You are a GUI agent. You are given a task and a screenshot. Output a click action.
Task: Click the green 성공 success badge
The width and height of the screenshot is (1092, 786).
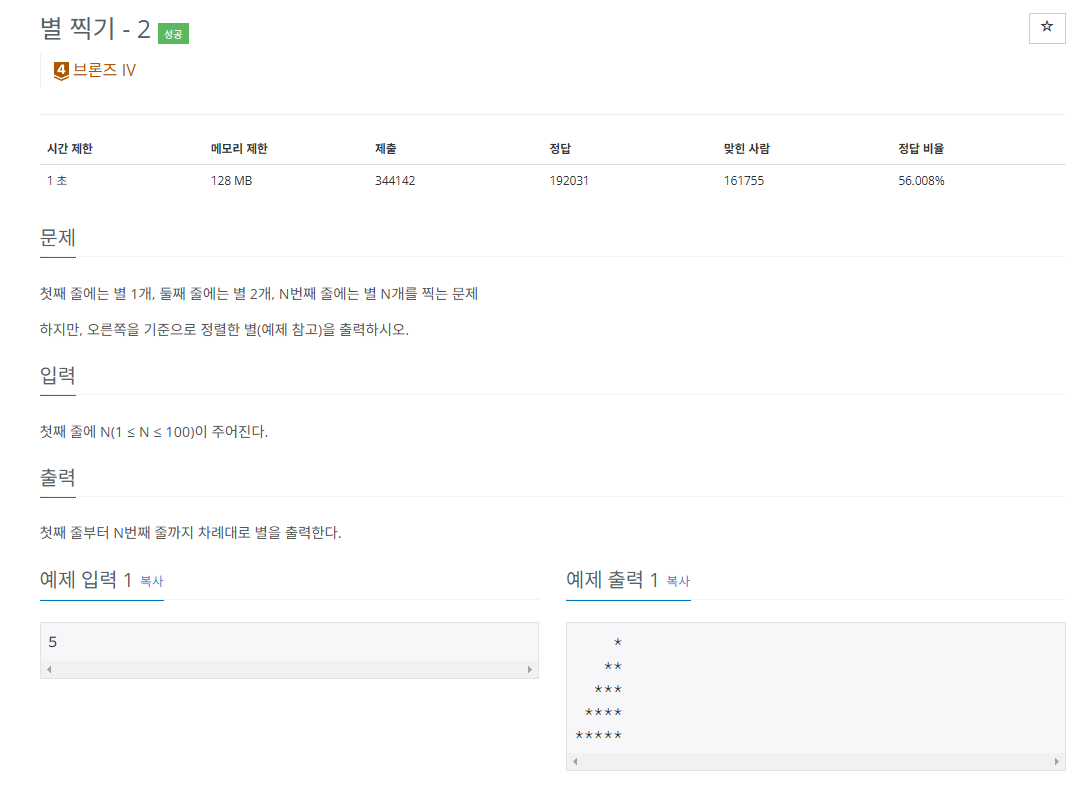click(171, 32)
